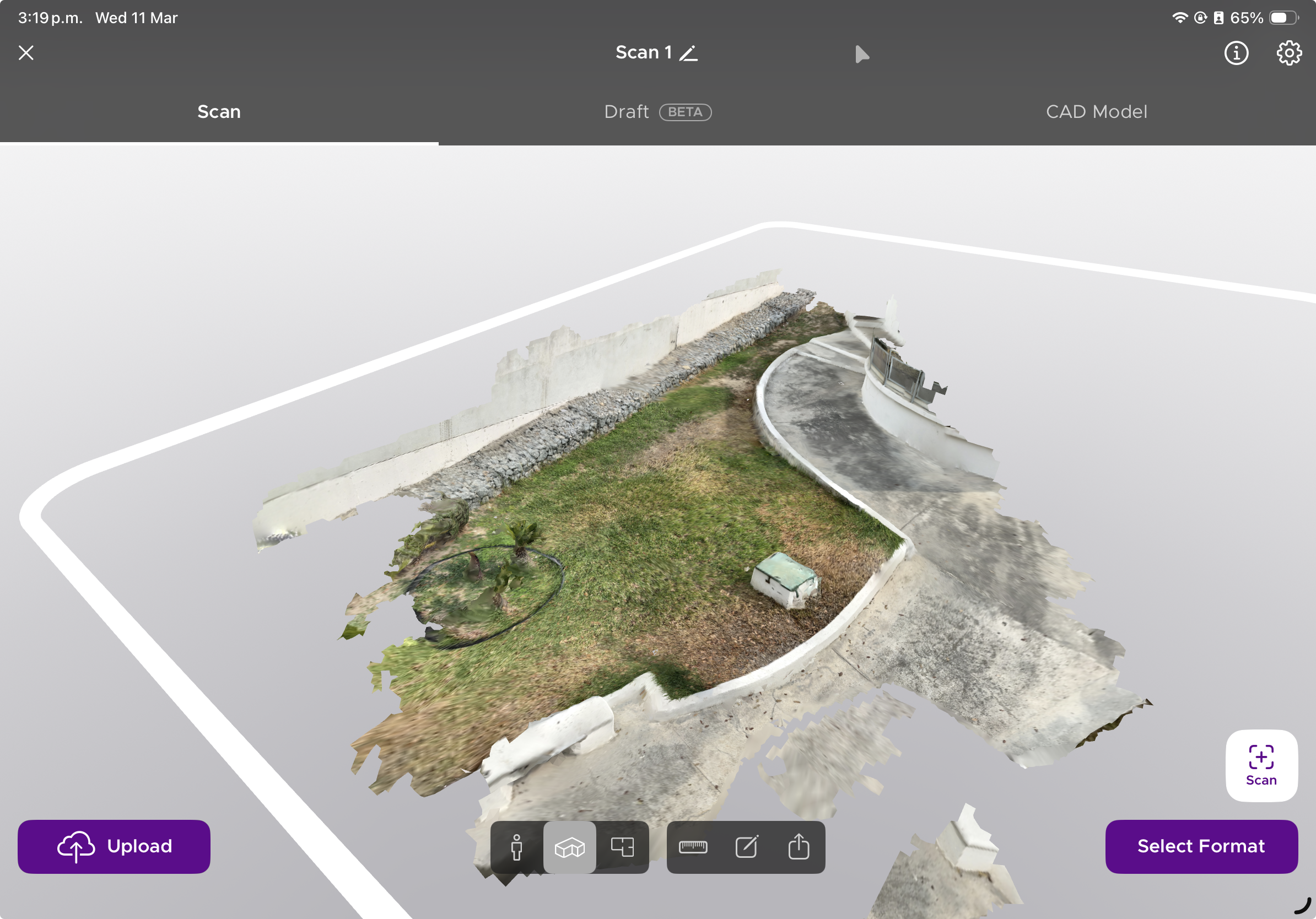Viewport: 1316px width, 919px height.
Task: Select the Scan tab
Action: coord(219,112)
